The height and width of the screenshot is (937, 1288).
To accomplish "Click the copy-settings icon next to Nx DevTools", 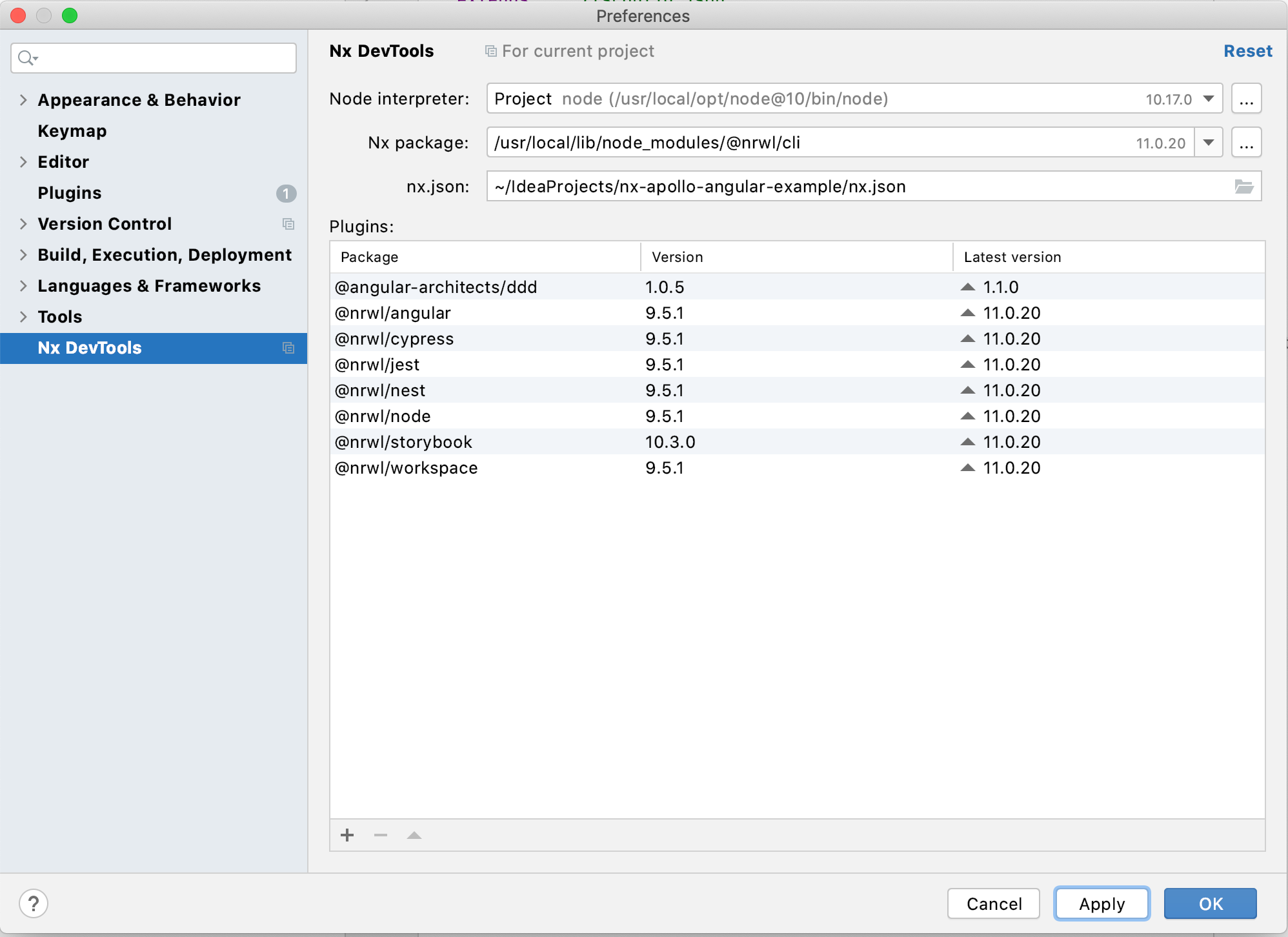I will pos(288,348).
